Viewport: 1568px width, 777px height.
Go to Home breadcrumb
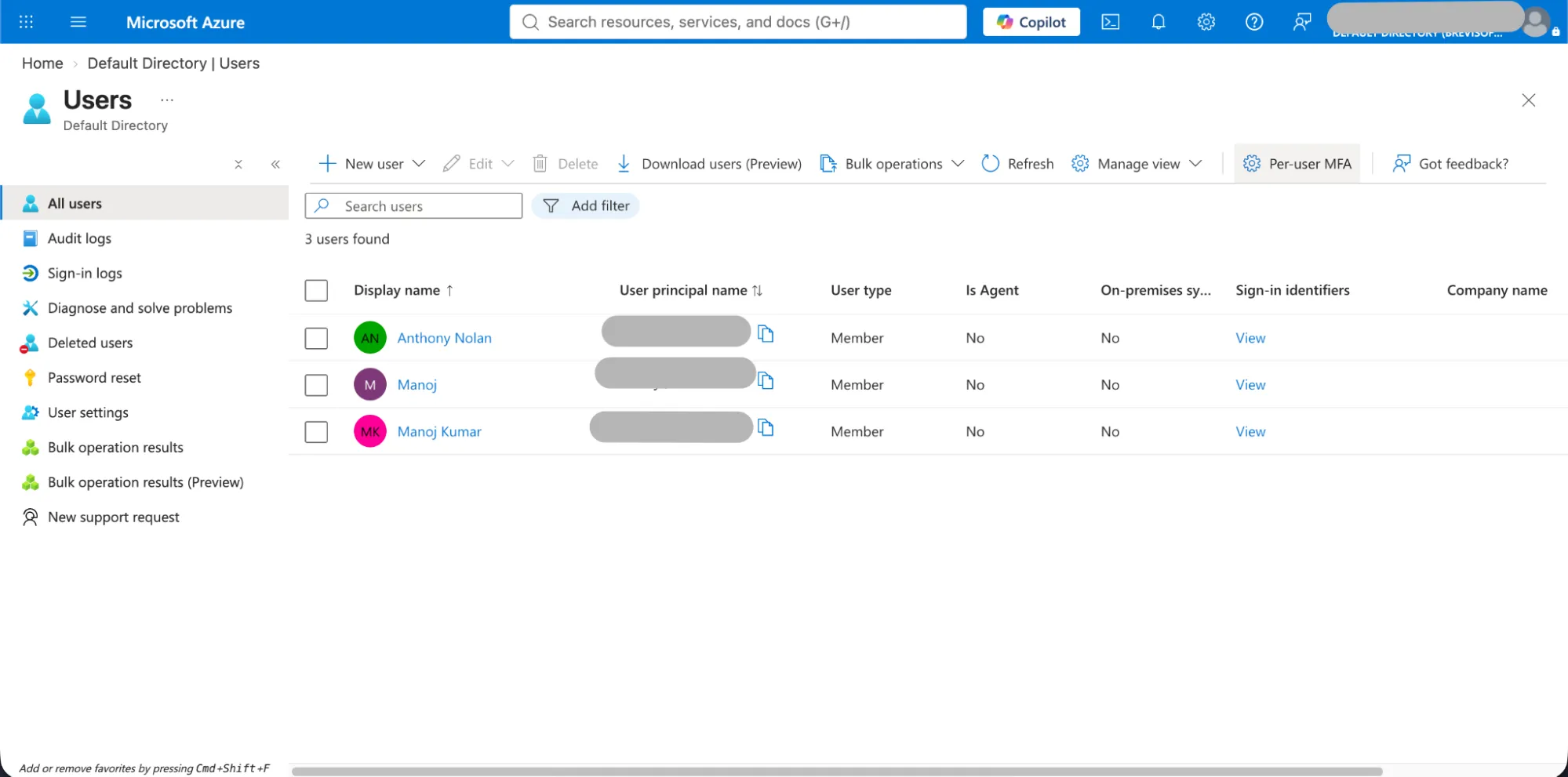(x=42, y=64)
